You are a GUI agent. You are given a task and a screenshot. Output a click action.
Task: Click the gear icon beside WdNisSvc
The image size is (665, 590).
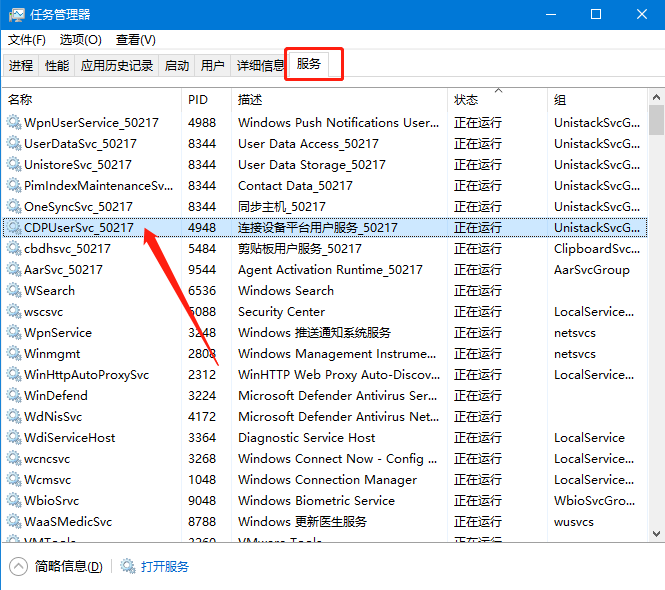(14, 417)
